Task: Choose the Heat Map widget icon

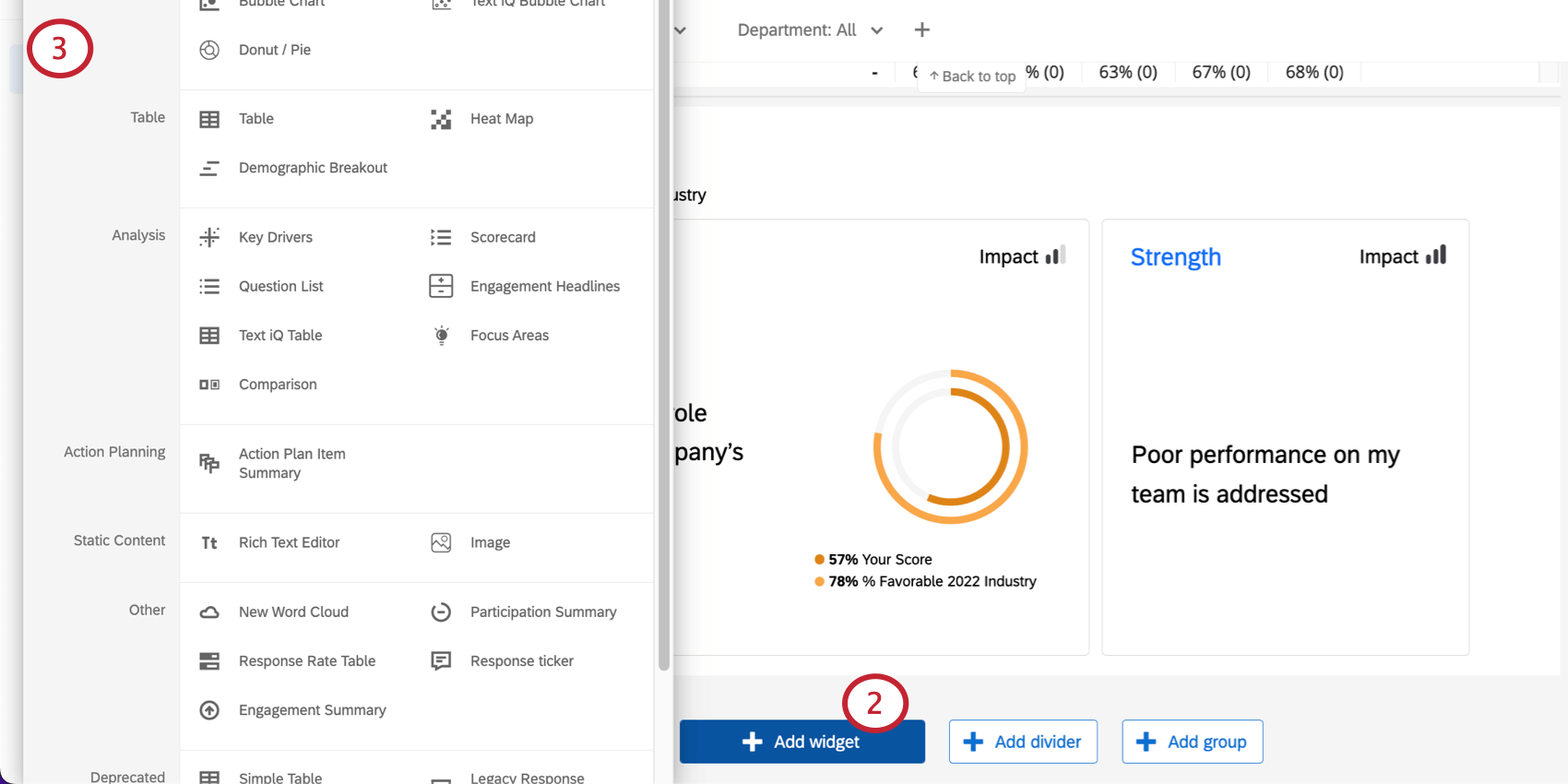Action: click(x=441, y=119)
